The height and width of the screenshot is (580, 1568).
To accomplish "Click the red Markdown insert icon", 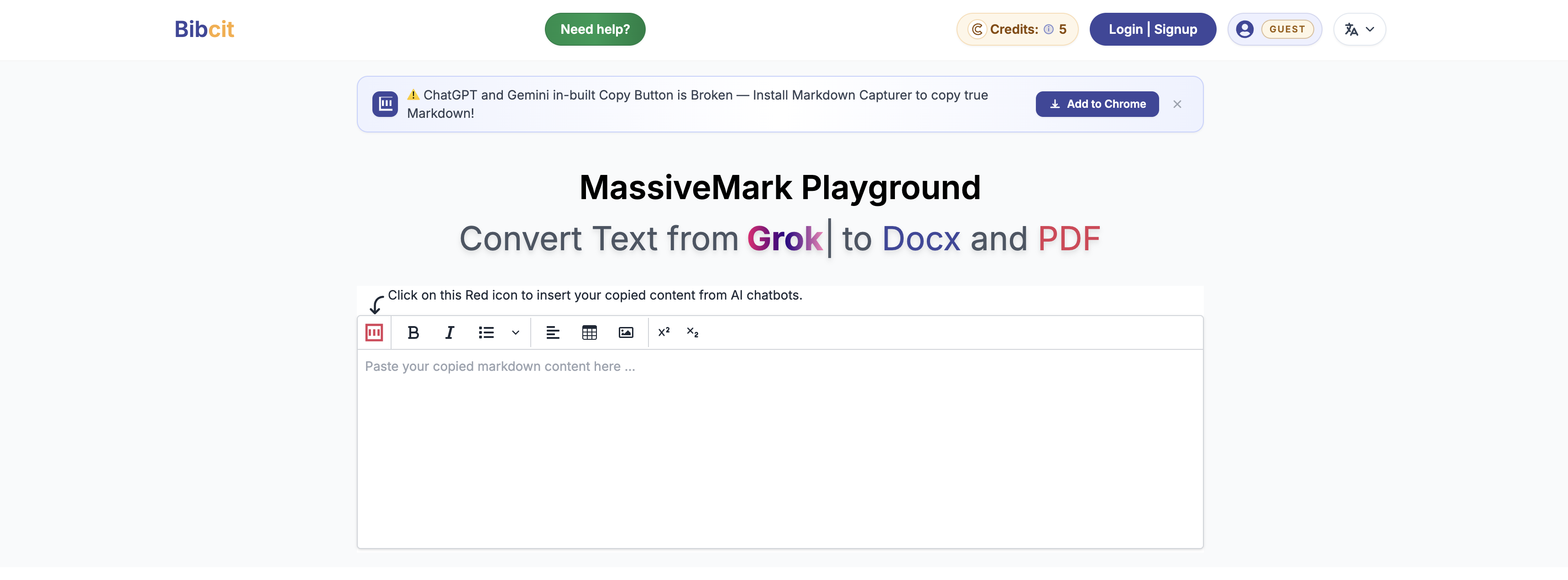I will [374, 332].
